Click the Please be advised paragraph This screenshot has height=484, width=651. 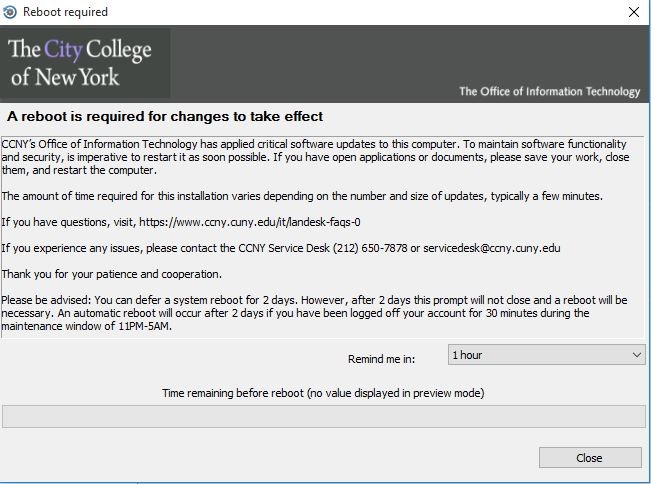coord(314,313)
